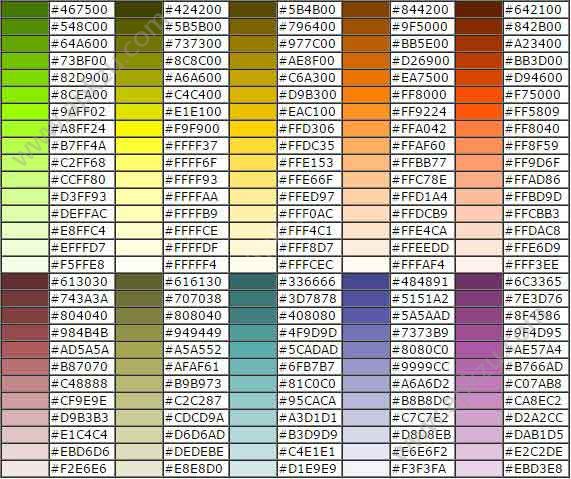Viewport: 571px width, 479px height.
Task: Choose the olive swatch labeled #808040
Action: [139, 315]
